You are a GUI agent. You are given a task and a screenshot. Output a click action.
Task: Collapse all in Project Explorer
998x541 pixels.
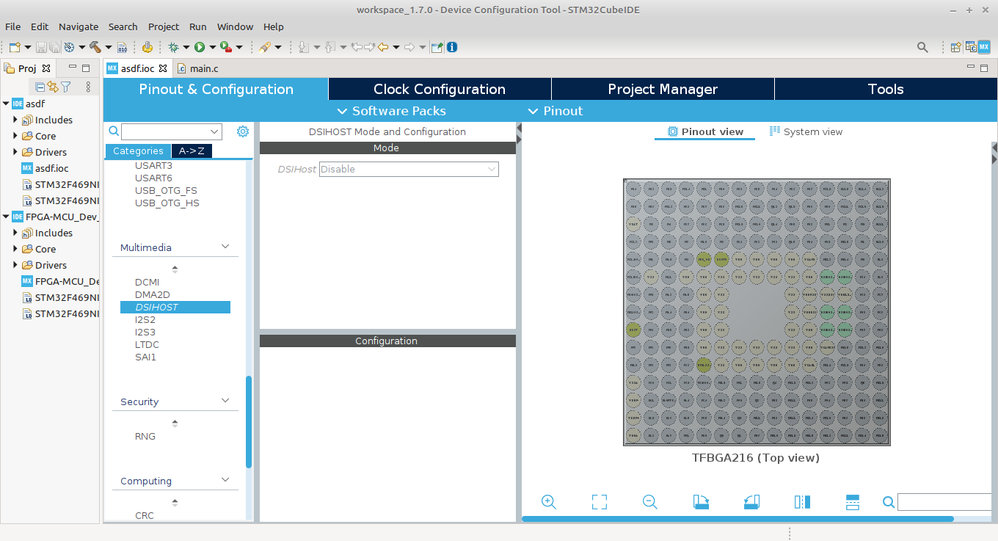39,87
